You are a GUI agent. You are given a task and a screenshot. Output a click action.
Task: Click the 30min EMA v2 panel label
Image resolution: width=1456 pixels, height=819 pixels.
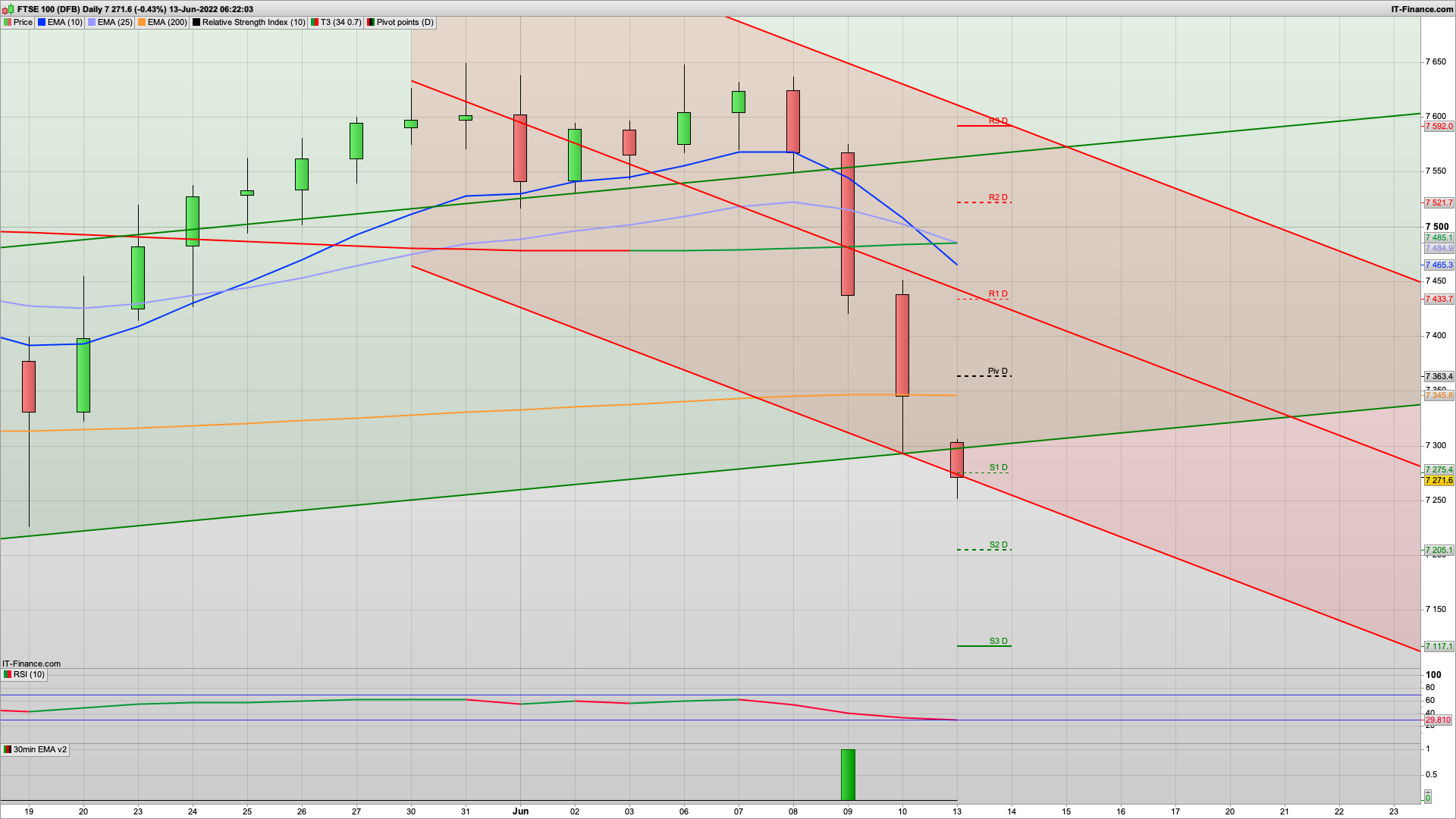click(39, 749)
